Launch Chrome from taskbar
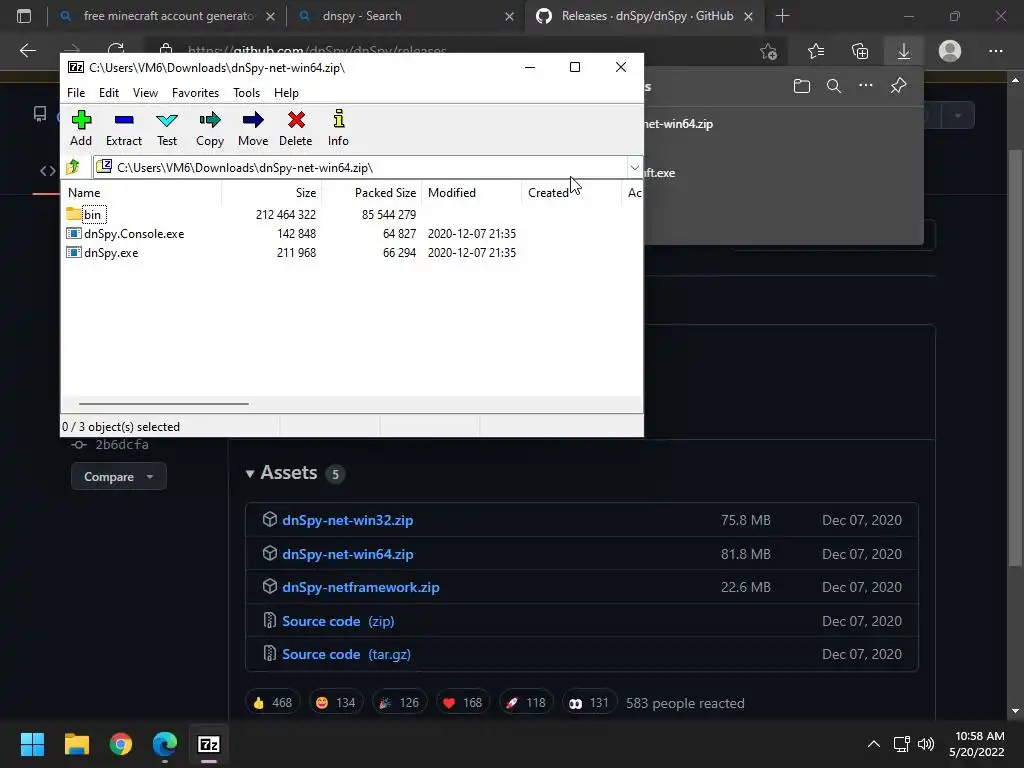 121,744
